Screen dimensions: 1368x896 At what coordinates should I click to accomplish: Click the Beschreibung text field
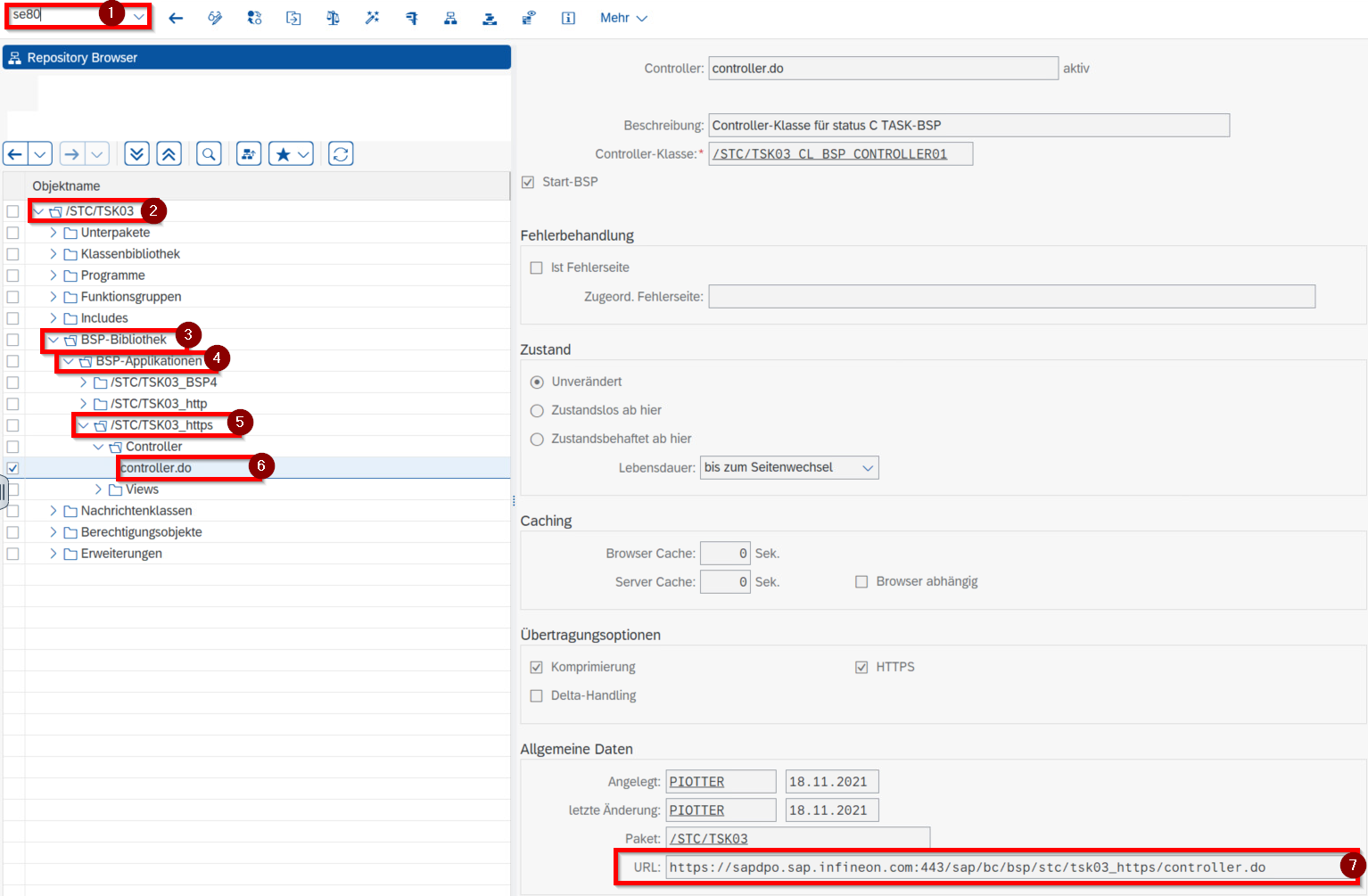968,126
